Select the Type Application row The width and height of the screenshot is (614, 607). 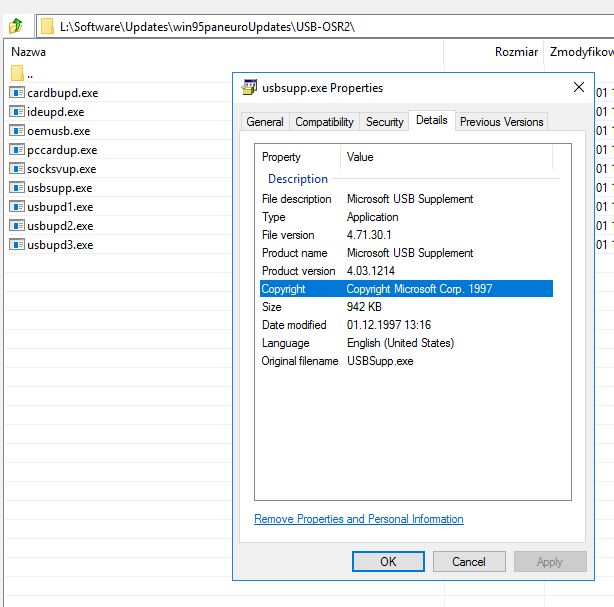pos(406,217)
